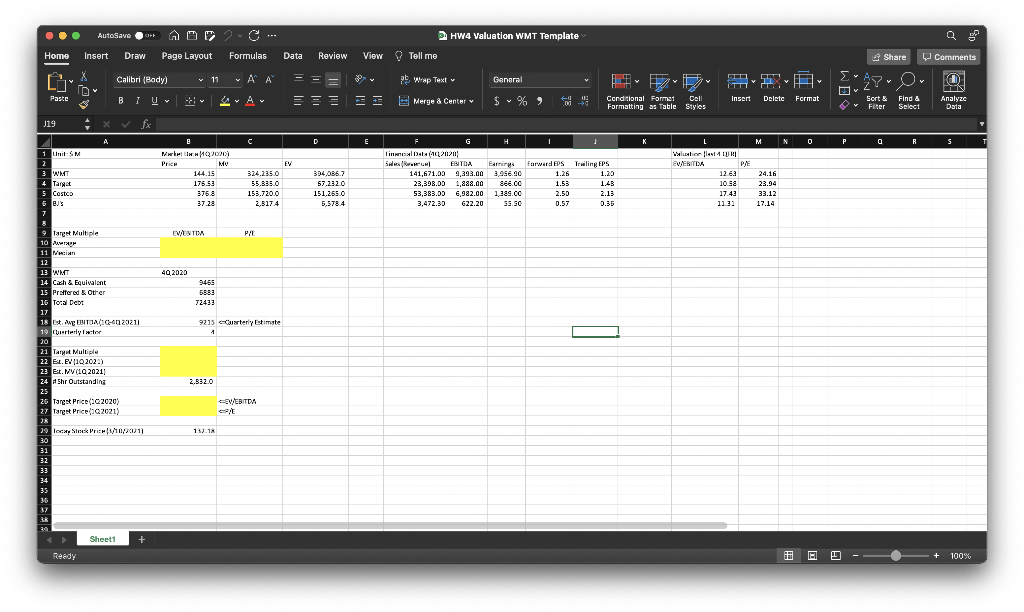Open the Sort & Filter tool

tap(874, 90)
